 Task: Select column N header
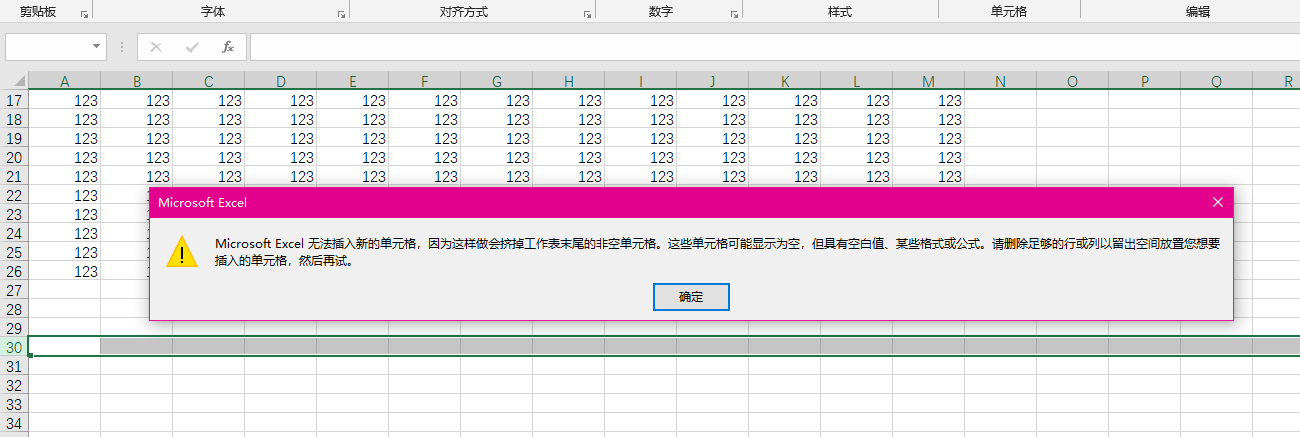pyautogui.click(x=1000, y=81)
